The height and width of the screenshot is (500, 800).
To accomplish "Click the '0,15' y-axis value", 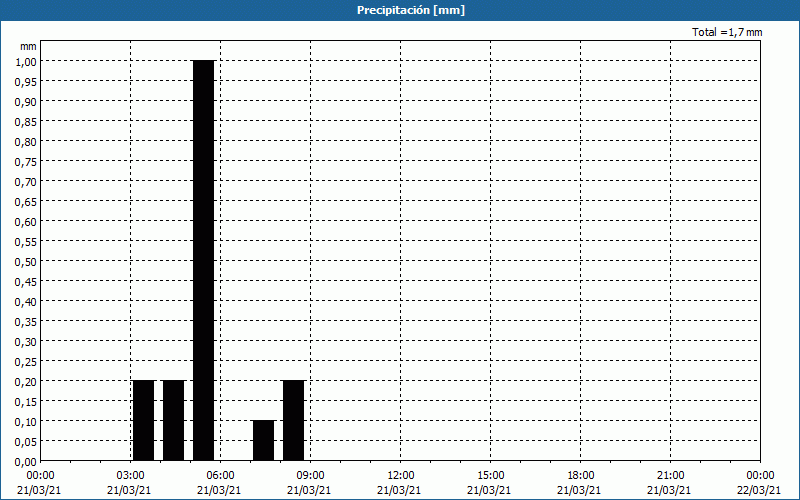I will [26, 402].
